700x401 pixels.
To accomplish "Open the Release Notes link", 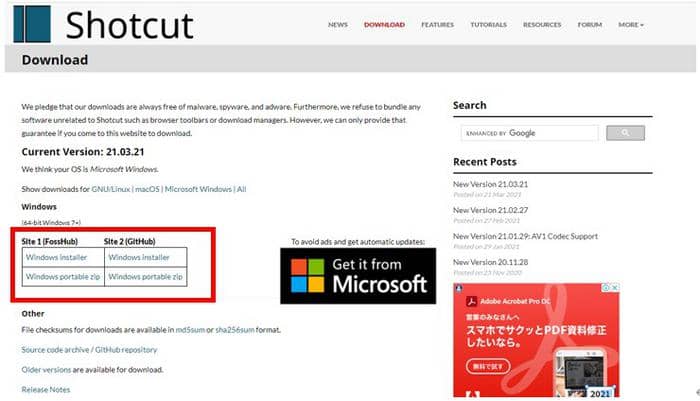I will pyautogui.click(x=46, y=389).
